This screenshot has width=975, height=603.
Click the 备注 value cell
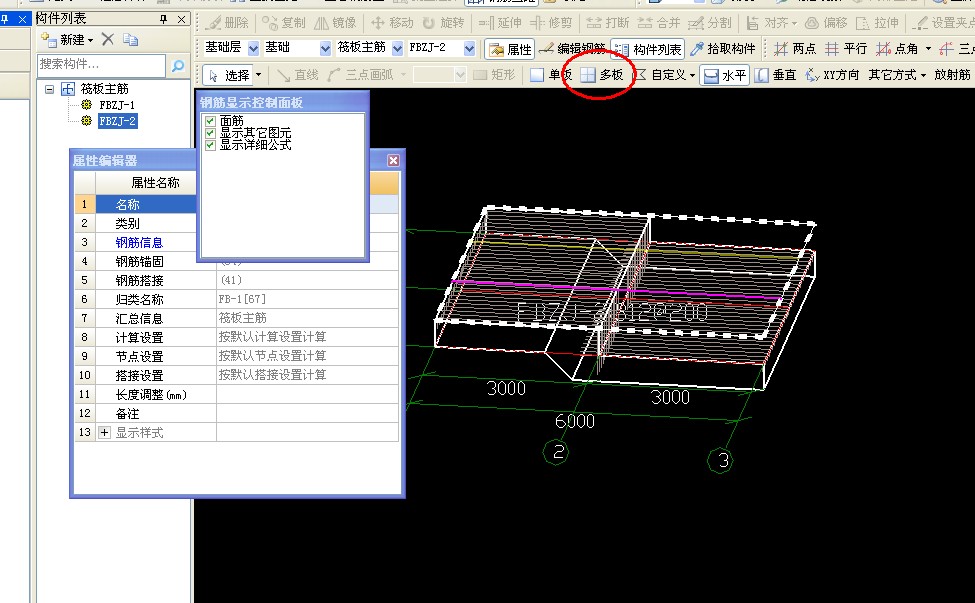click(x=307, y=413)
